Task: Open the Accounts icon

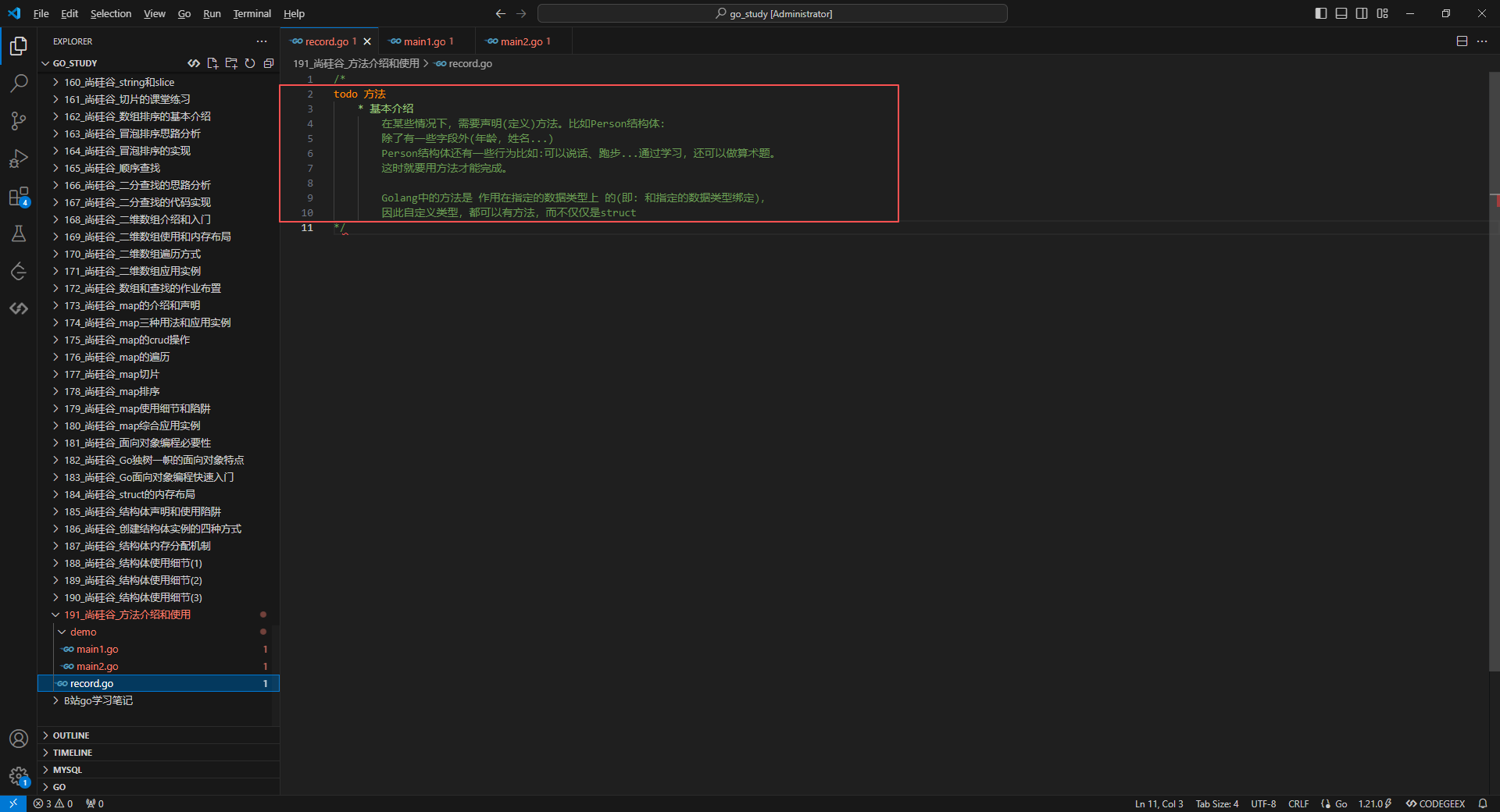Action: point(19,739)
